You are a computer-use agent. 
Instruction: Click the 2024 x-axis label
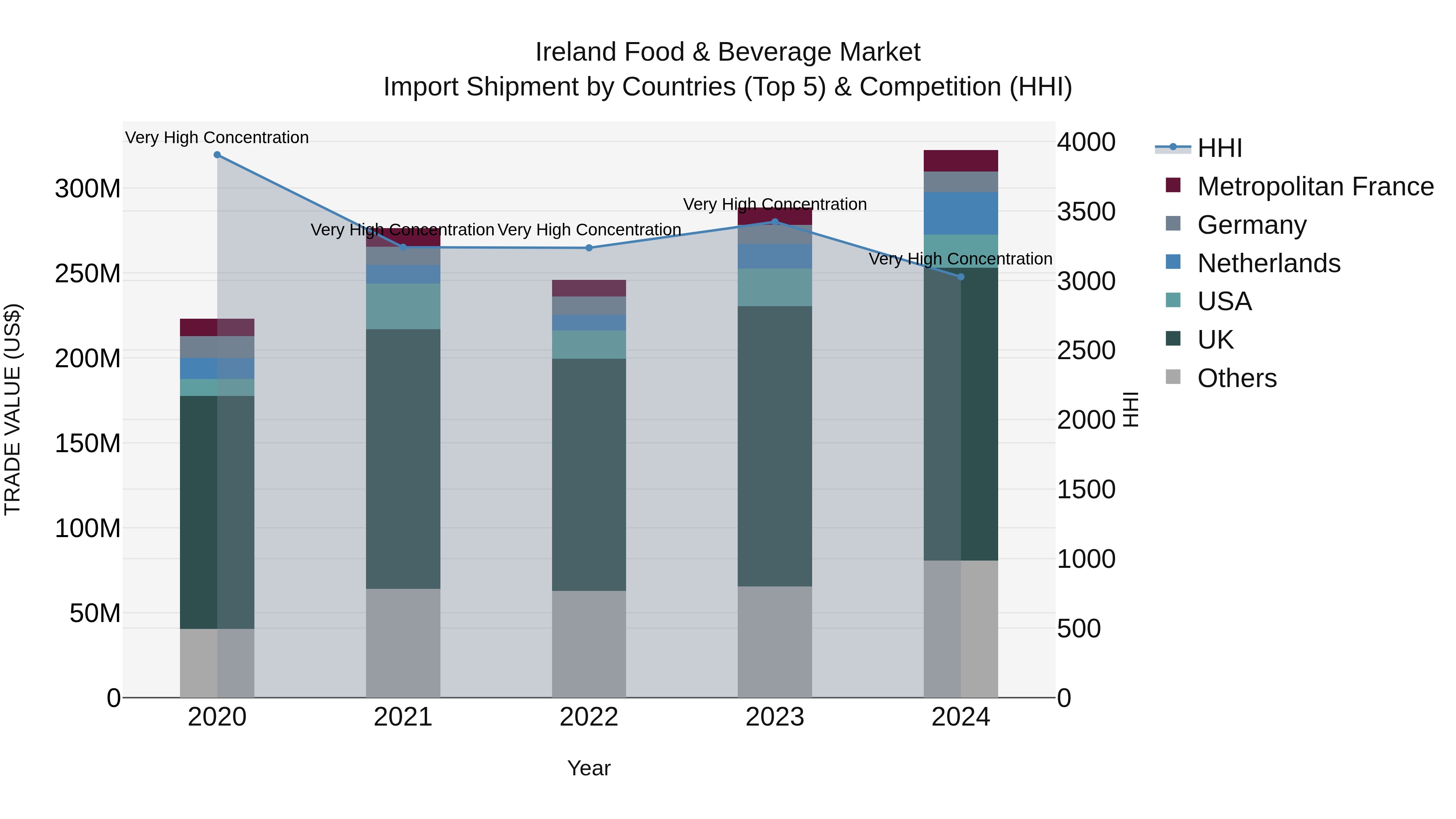(961, 717)
